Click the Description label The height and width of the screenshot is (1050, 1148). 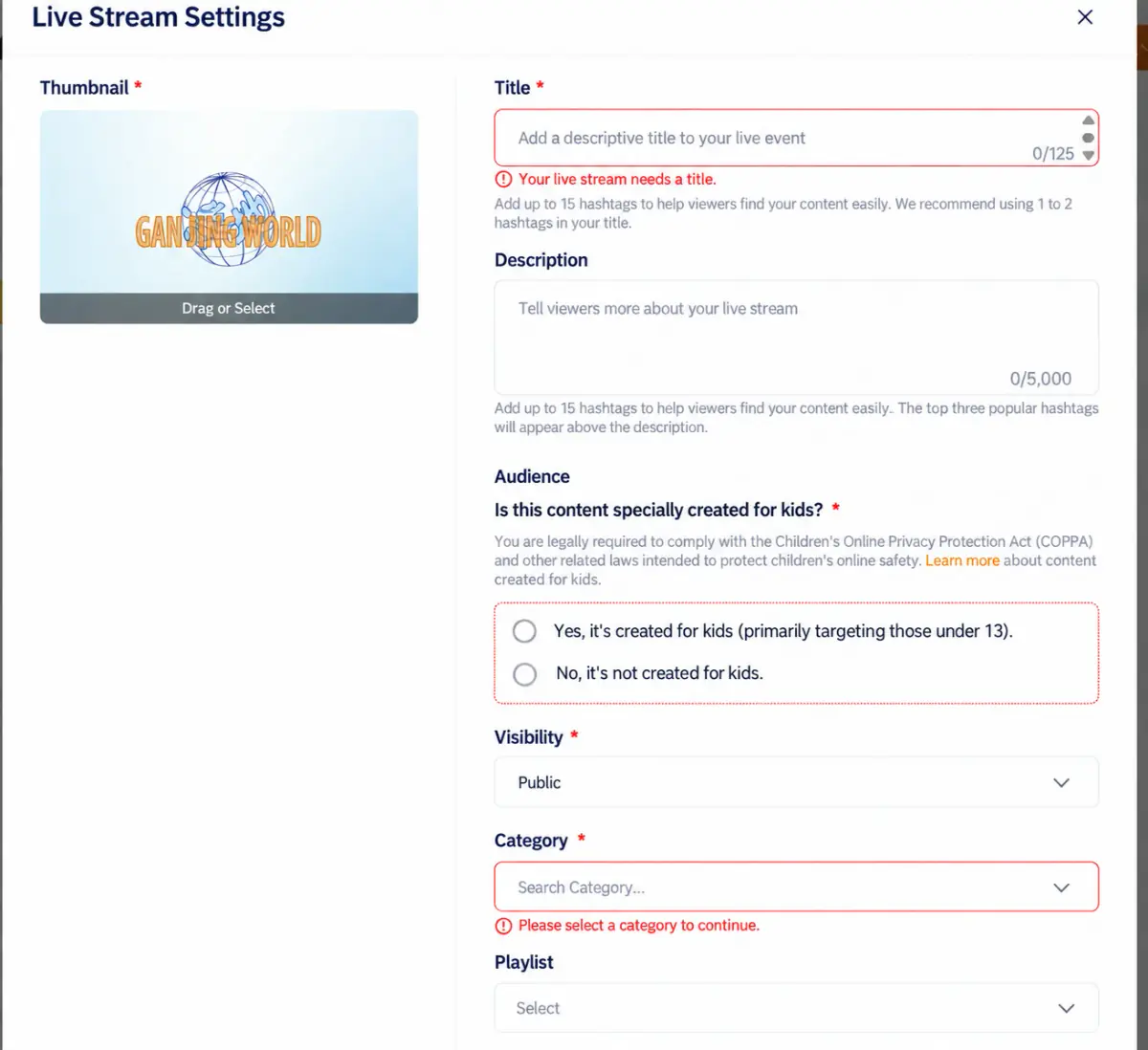pyautogui.click(x=541, y=260)
